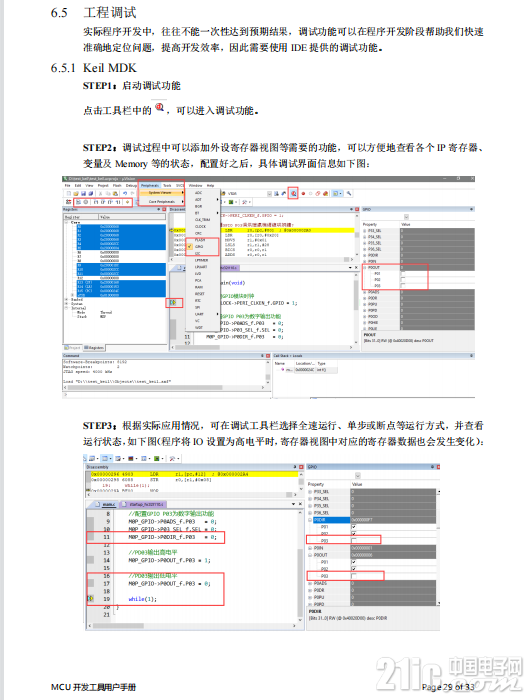The image size is (530, 700).
Task: Toggle P03 checkbox under P0OUT in STEP2 GPIO panel
Action: (402, 285)
